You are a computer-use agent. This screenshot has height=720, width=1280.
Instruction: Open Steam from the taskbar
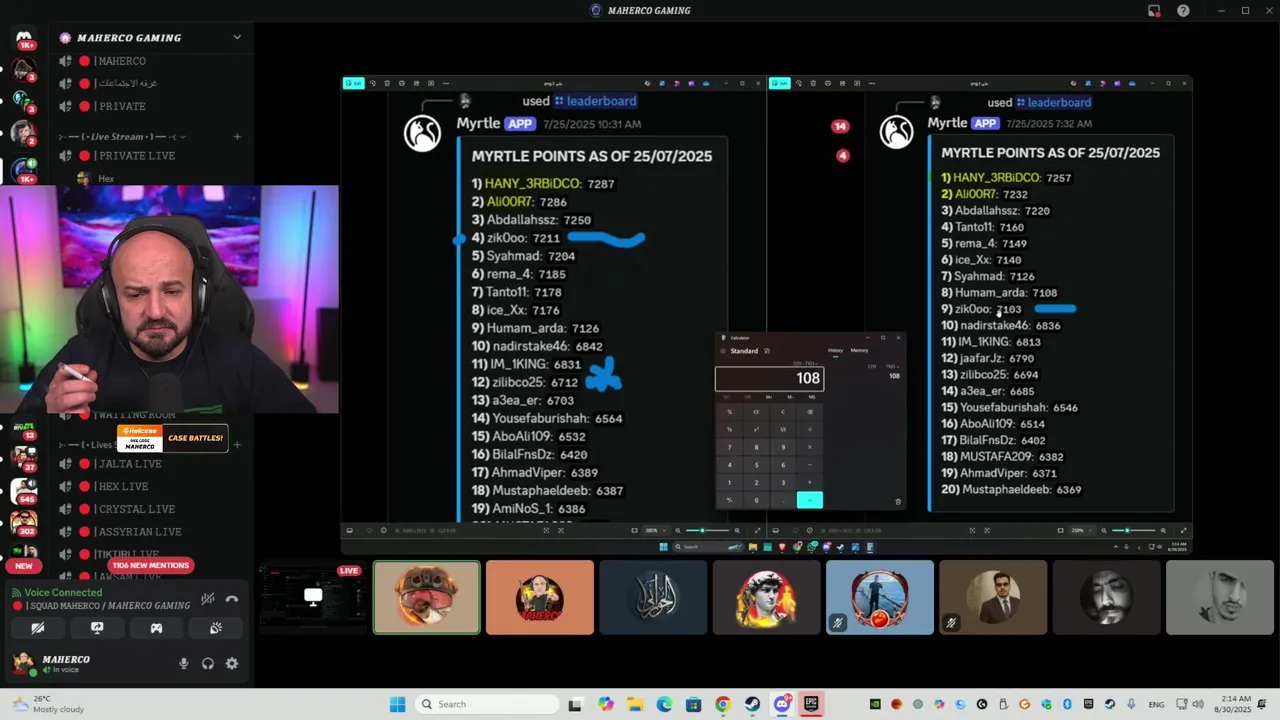(x=752, y=704)
